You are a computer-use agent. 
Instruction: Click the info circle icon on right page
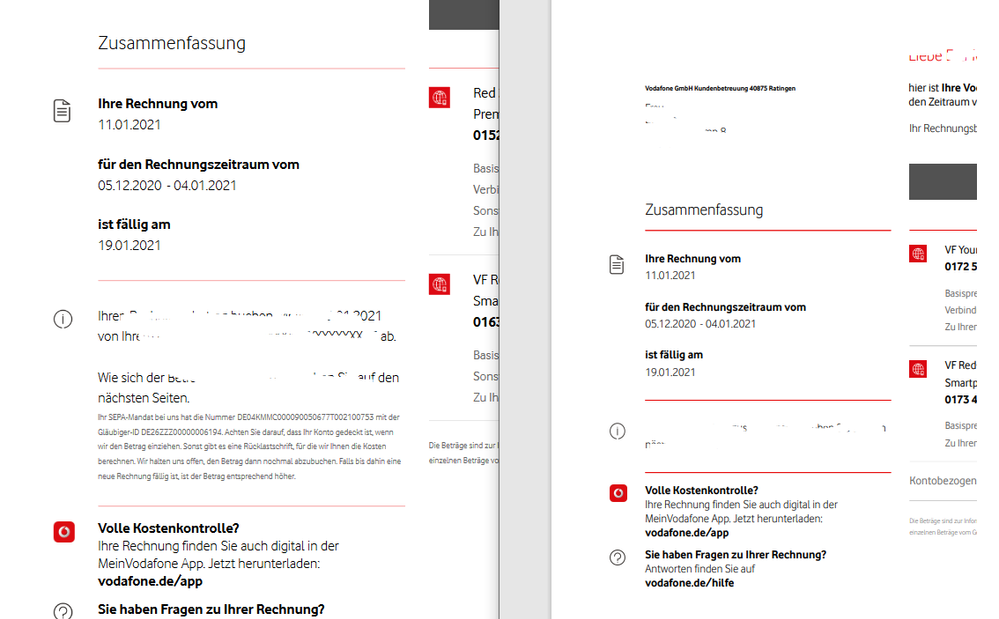tap(617, 431)
